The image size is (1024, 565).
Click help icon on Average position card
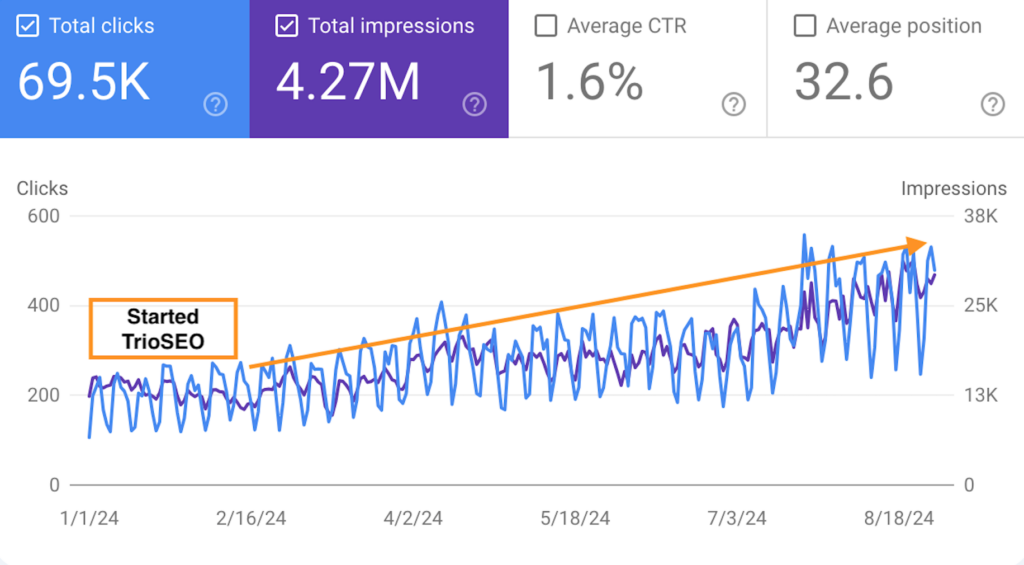point(992,104)
